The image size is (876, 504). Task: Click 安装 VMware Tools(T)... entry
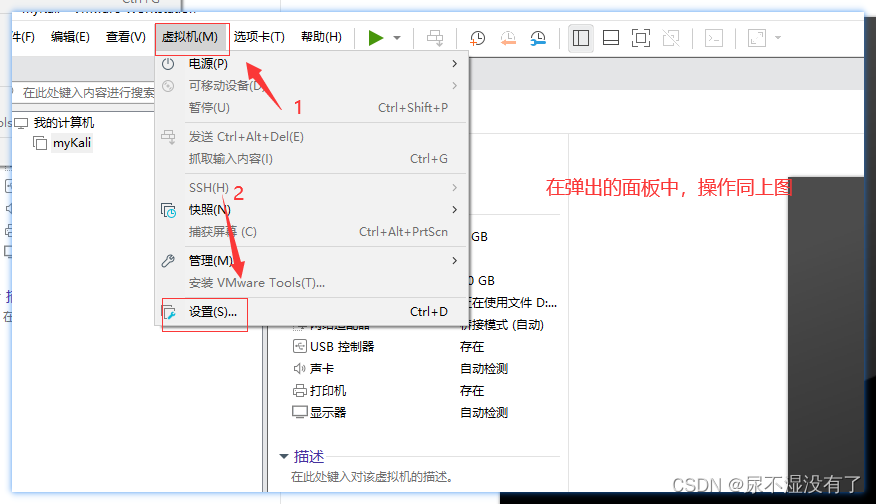click(x=312, y=283)
